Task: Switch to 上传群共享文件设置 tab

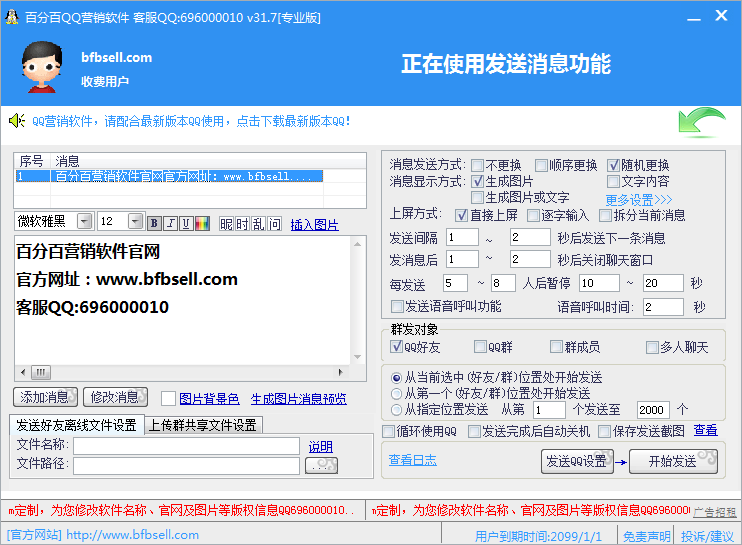Action: click(203, 425)
